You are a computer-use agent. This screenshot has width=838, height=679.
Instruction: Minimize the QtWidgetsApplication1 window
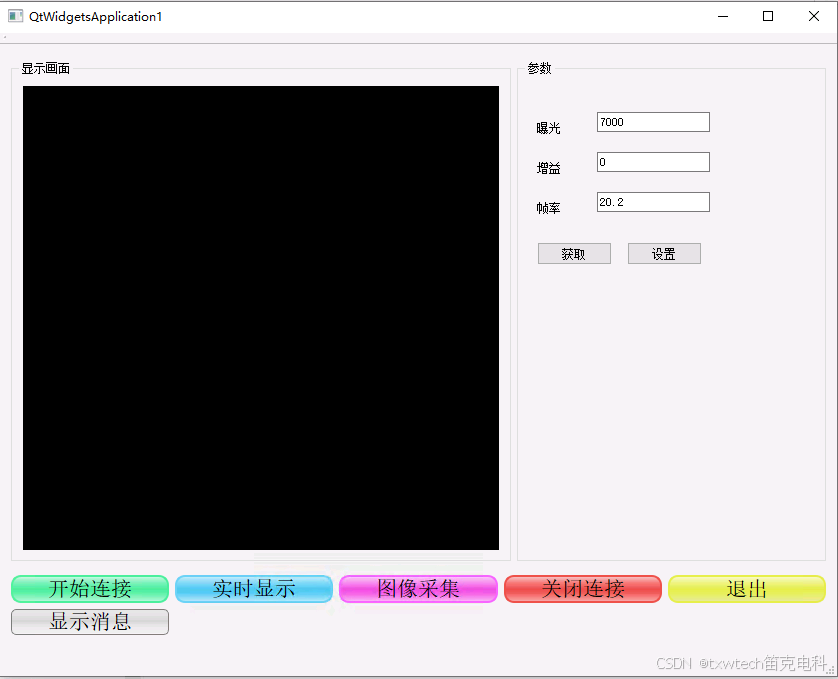(723, 17)
